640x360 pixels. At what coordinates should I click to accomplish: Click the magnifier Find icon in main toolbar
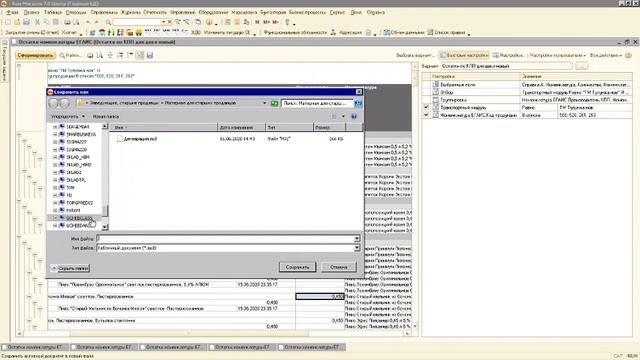(x=108, y=22)
